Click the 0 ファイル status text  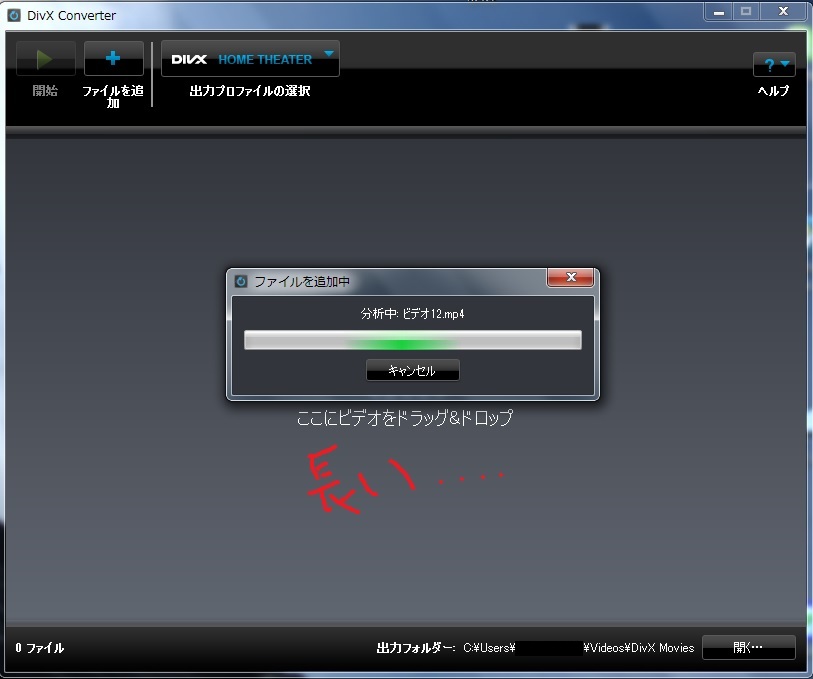coord(39,648)
